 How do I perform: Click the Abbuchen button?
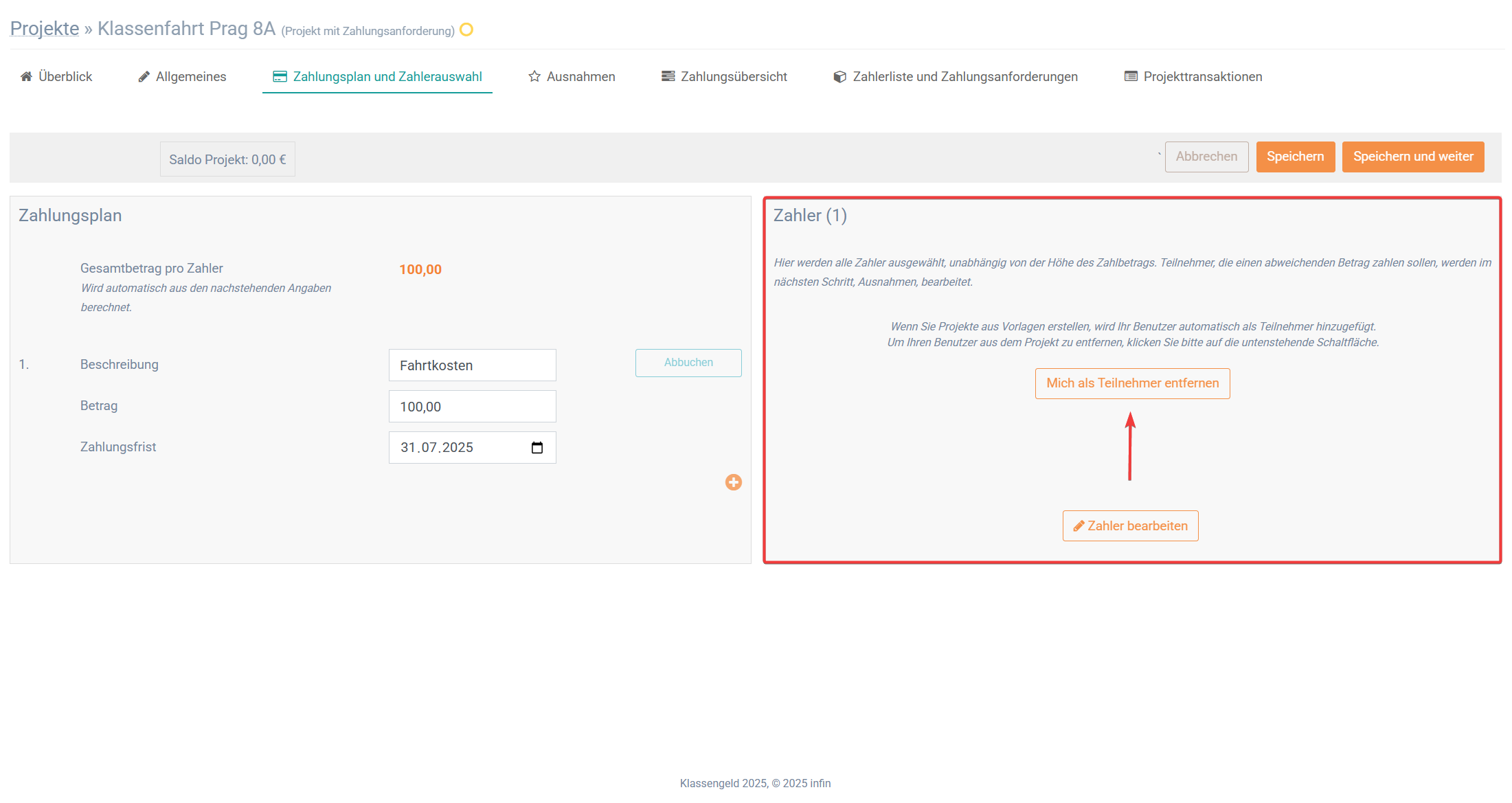click(x=688, y=363)
